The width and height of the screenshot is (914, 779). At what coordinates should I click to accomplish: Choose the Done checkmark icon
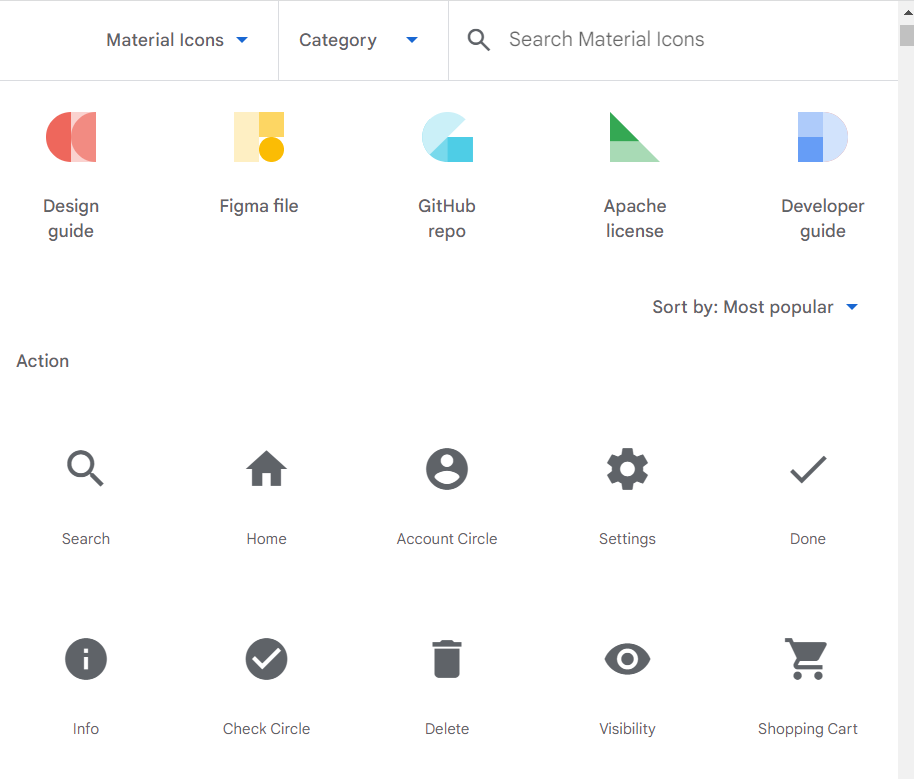click(808, 469)
